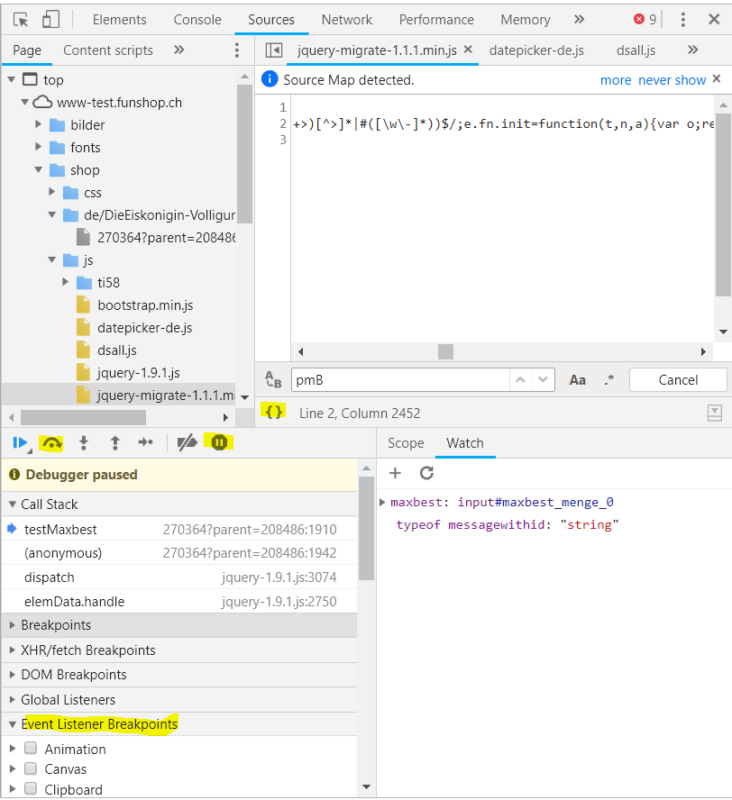
Task: Toggle the device toolbar icon
Action: pos(50,19)
